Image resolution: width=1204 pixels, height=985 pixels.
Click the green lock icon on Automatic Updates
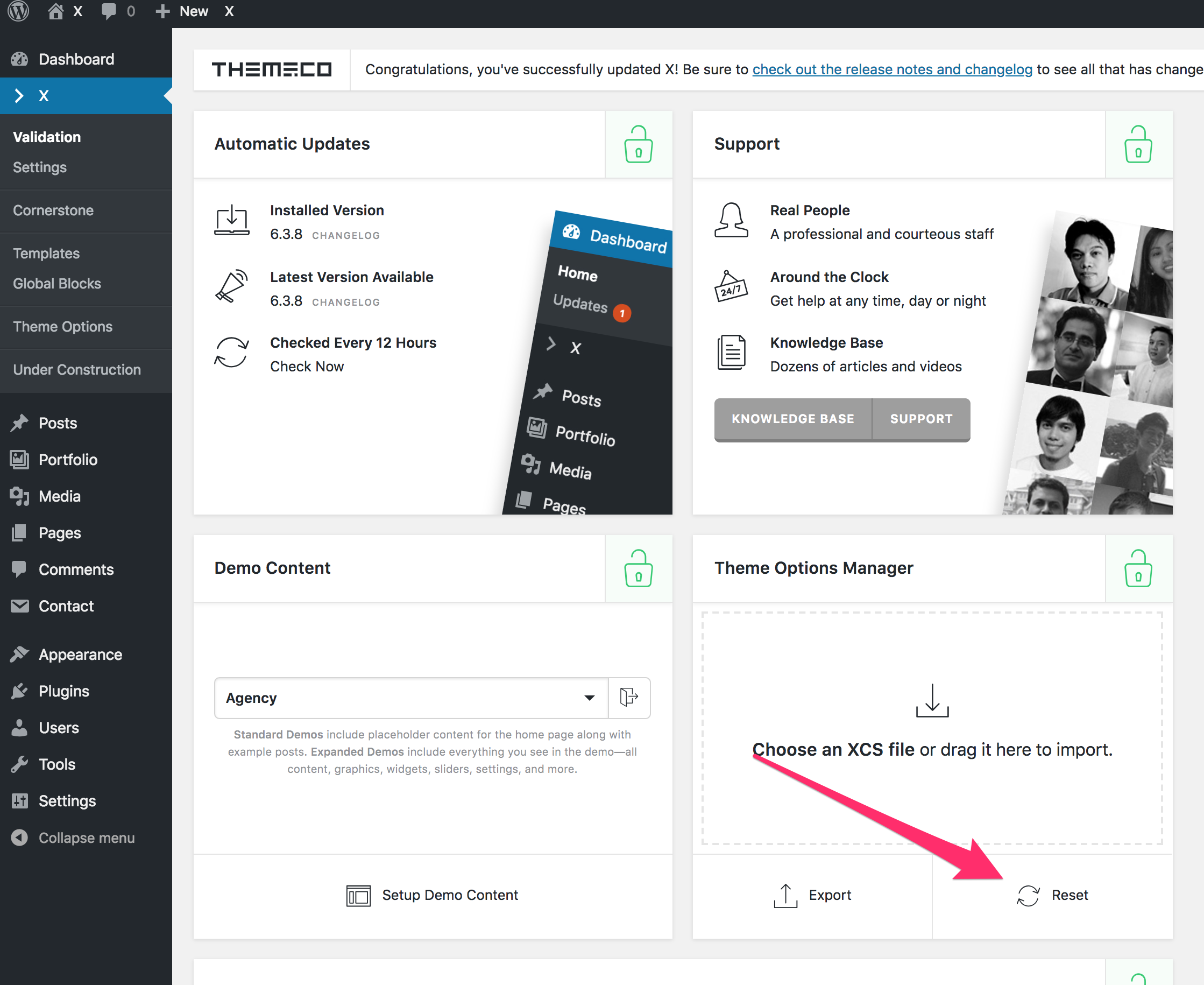(638, 144)
